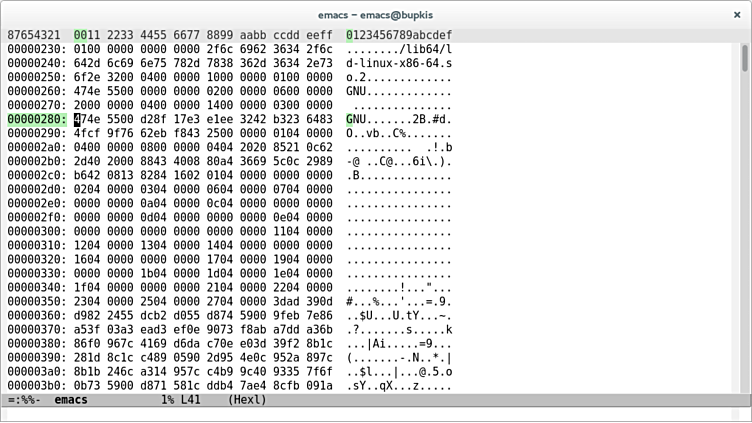Click the GNU text on row 00000260
This screenshot has height=423, width=752.
coord(357,90)
